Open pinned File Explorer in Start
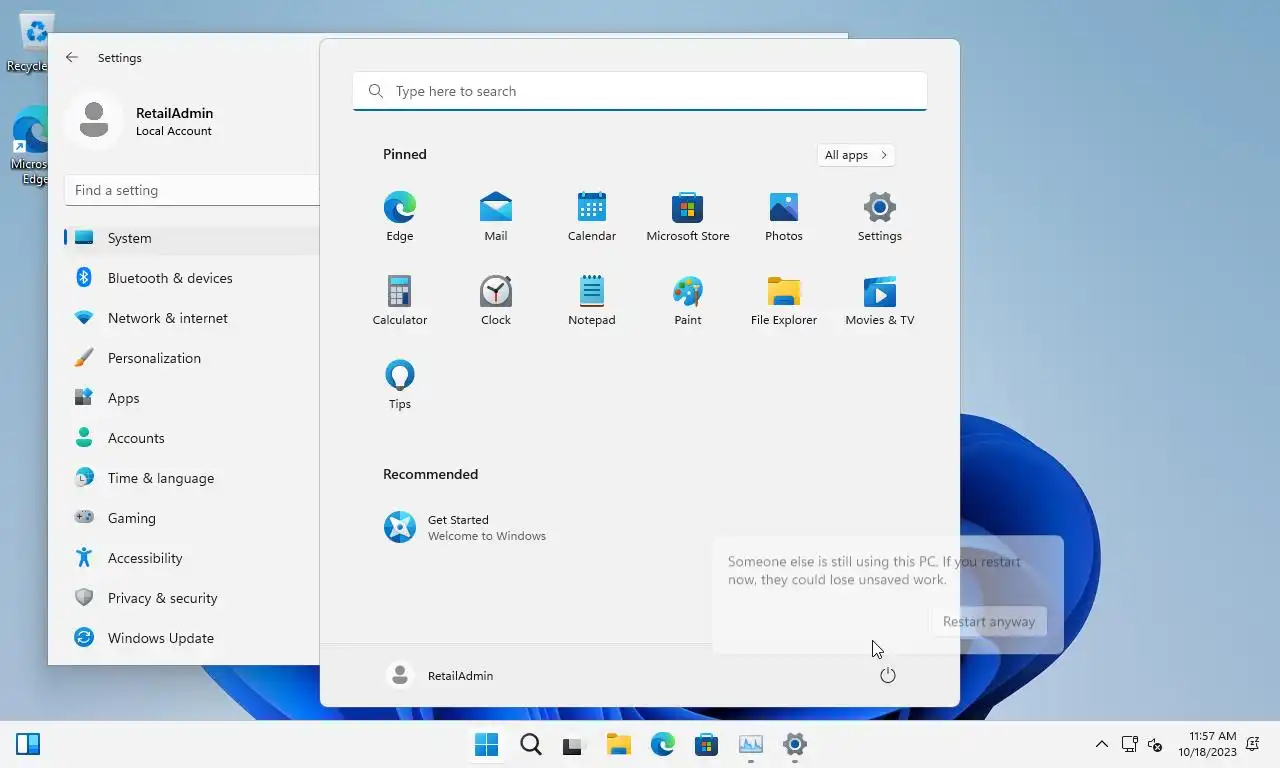 (784, 301)
